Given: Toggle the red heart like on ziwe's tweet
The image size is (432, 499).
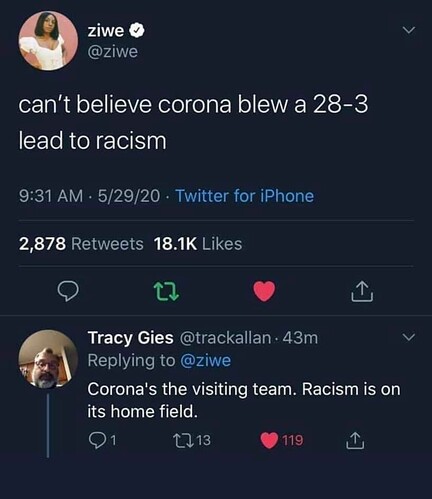Looking at the screenshot, I should (x=264, y=291).
